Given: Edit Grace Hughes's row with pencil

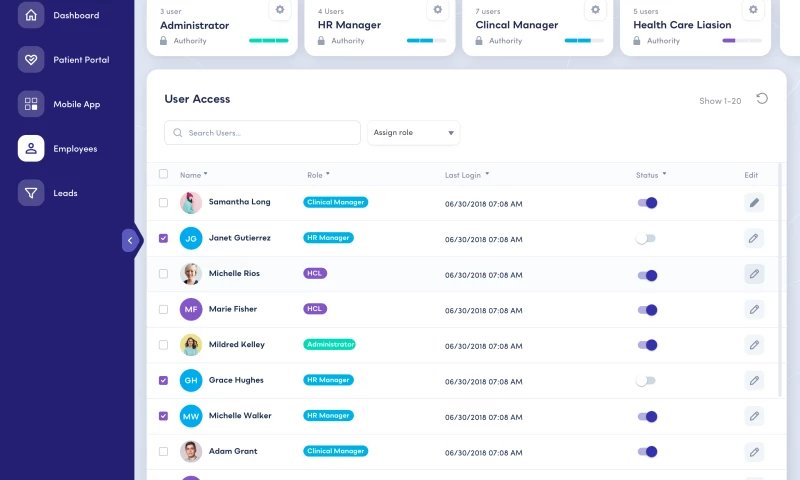Looking at the screenshot, I should 754,381.
